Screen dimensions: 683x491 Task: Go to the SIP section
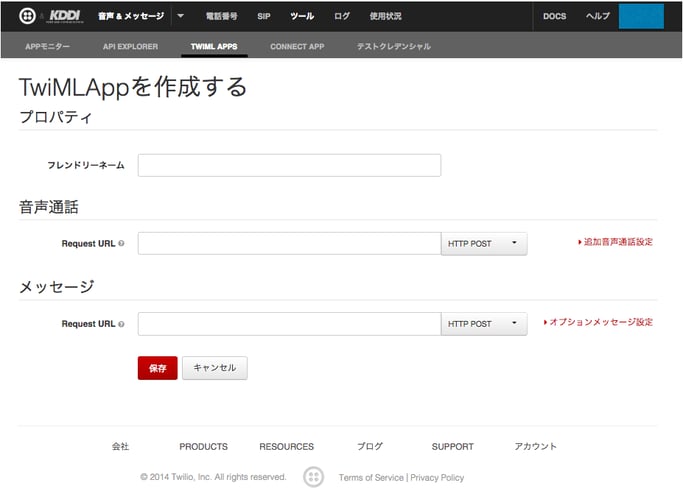pyautogui.click(x=264, y=16)
